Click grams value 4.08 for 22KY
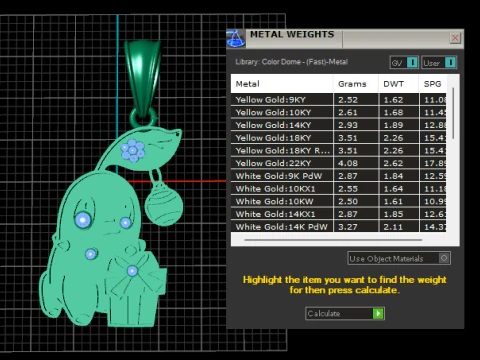This screenshot has width=480, height=360. point(348,163)
